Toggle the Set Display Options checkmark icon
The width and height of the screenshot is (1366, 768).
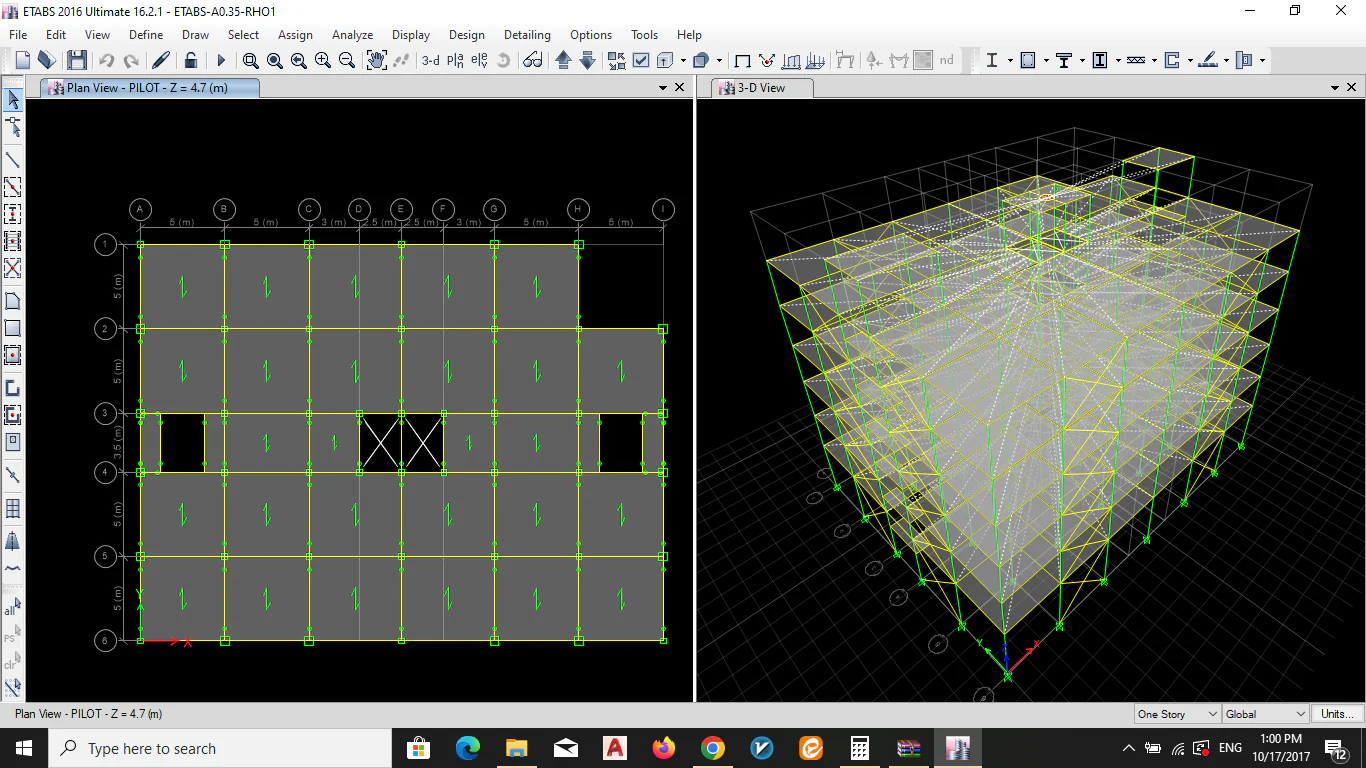point(641,61)
